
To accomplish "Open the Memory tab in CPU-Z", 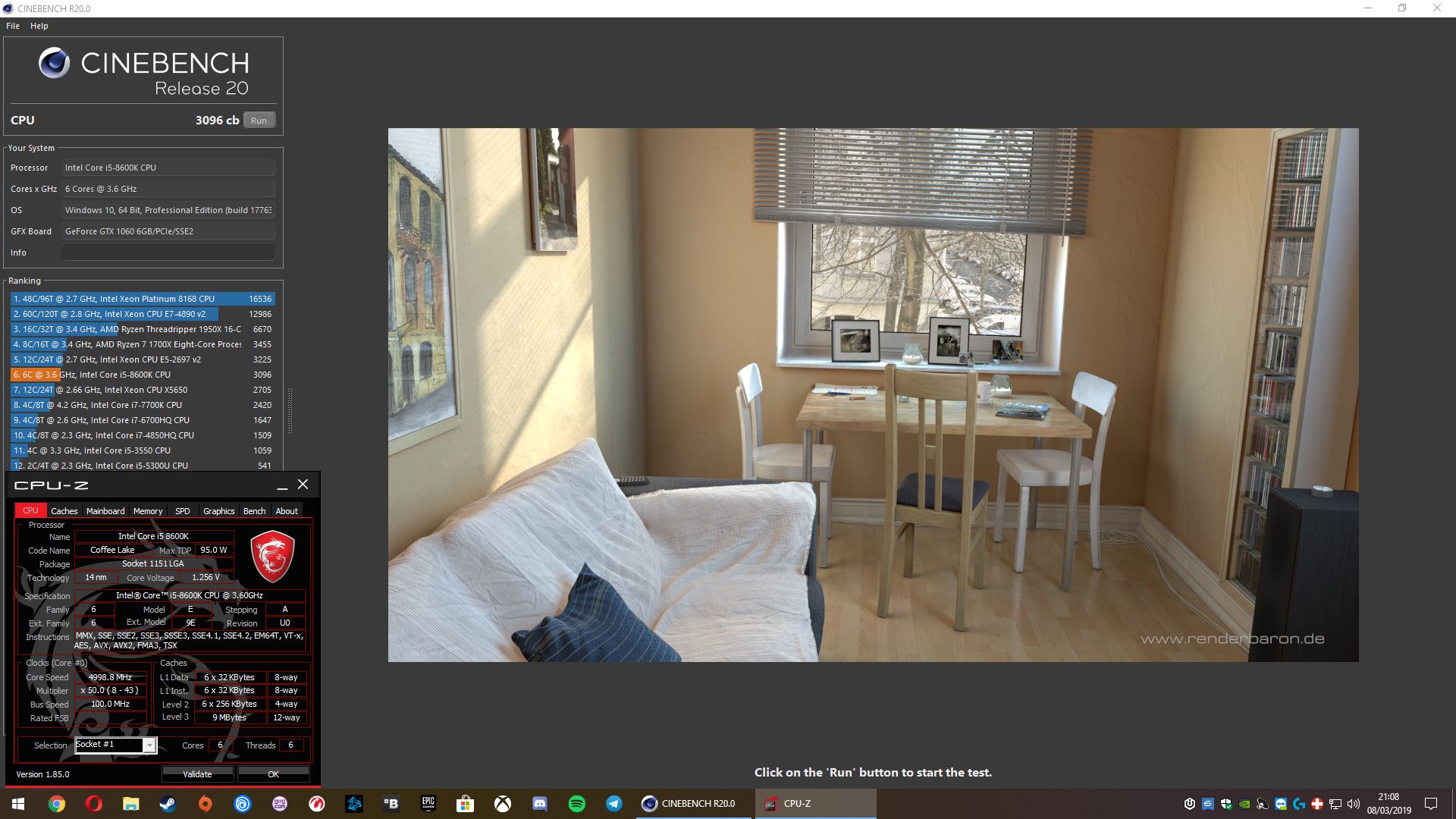I will point(148,511).
